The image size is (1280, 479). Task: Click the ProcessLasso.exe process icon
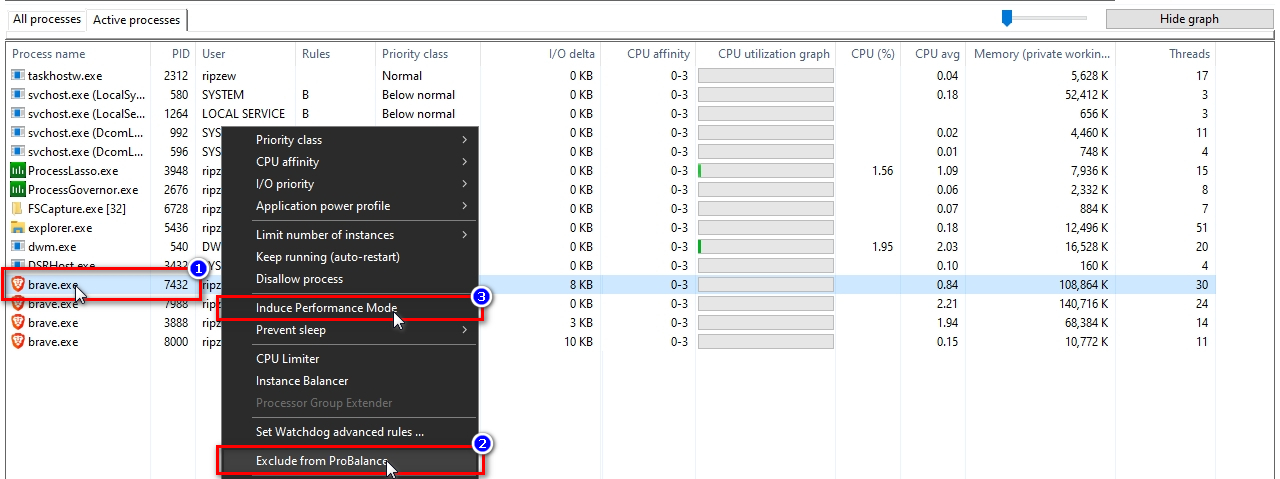pos(17,171)
